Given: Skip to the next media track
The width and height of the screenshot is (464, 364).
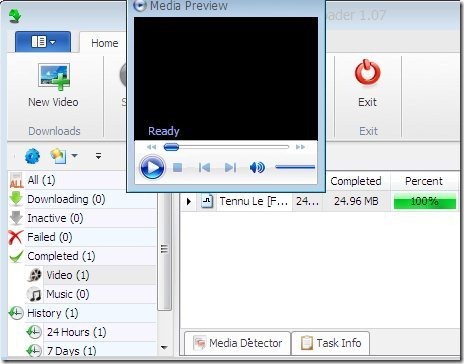Looking at the screenshot, I should (230, 168).
